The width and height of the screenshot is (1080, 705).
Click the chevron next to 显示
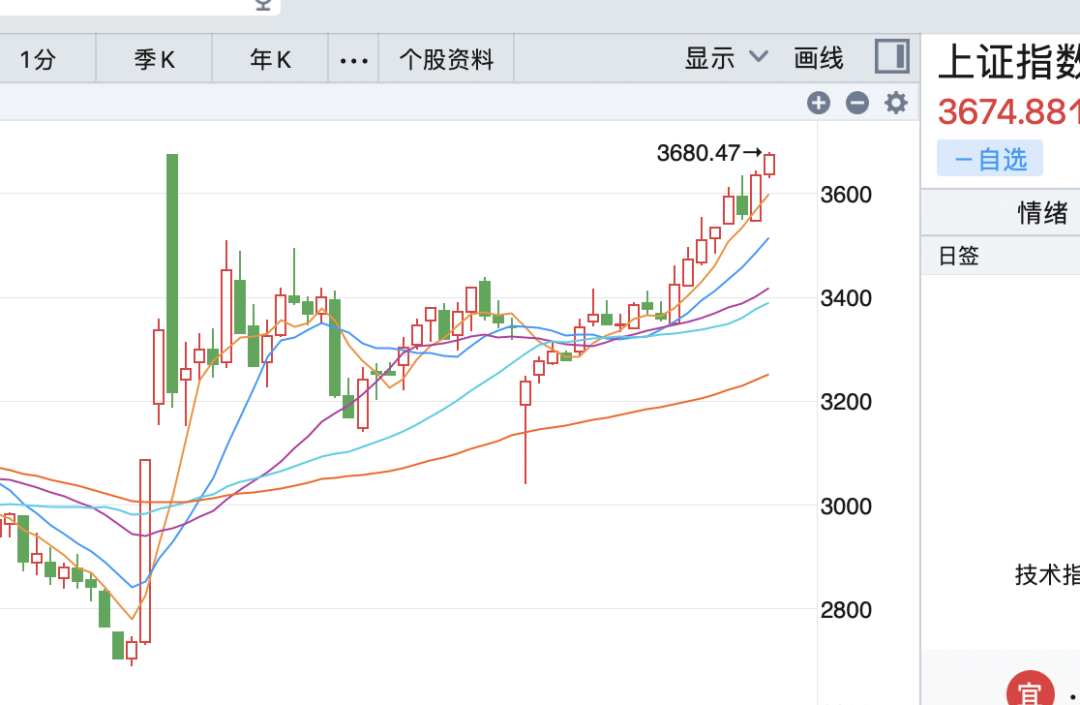tap(758, 56)
